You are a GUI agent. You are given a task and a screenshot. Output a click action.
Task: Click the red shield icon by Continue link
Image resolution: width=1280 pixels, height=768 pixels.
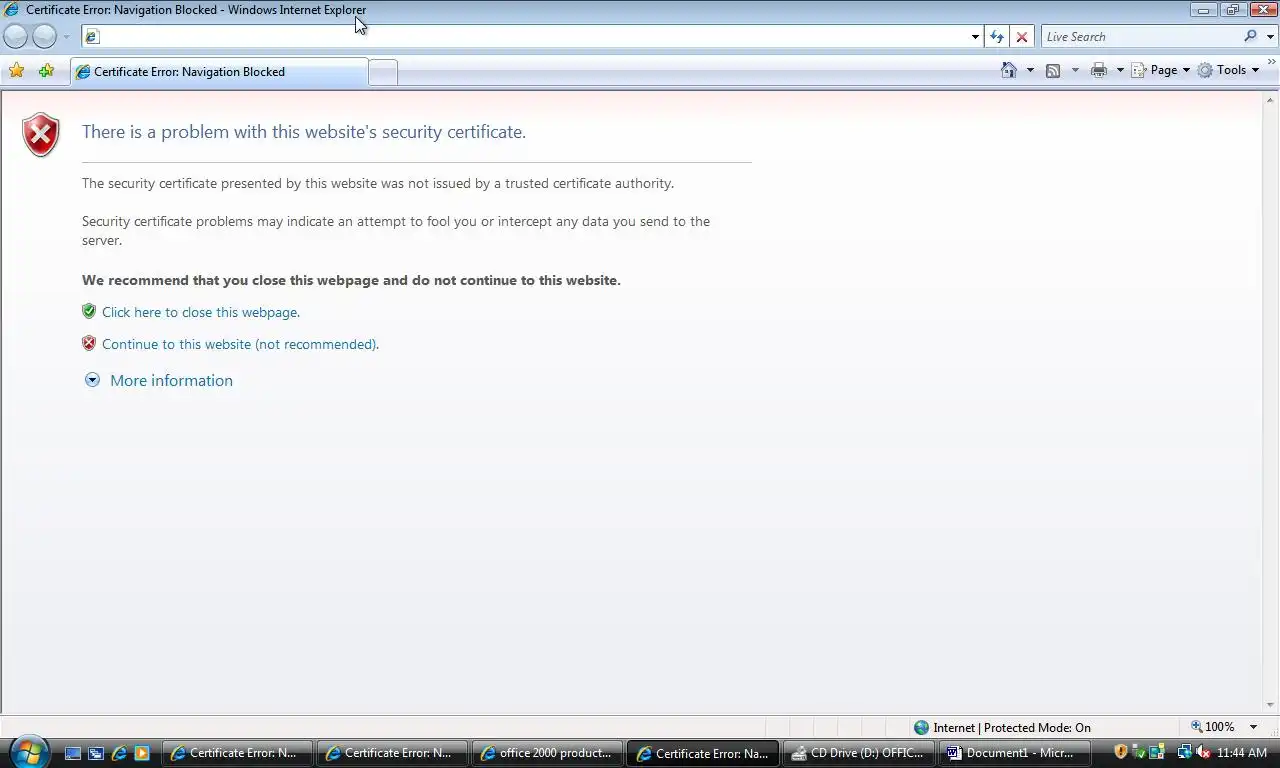pyautogui.click(x=89, y=343)
